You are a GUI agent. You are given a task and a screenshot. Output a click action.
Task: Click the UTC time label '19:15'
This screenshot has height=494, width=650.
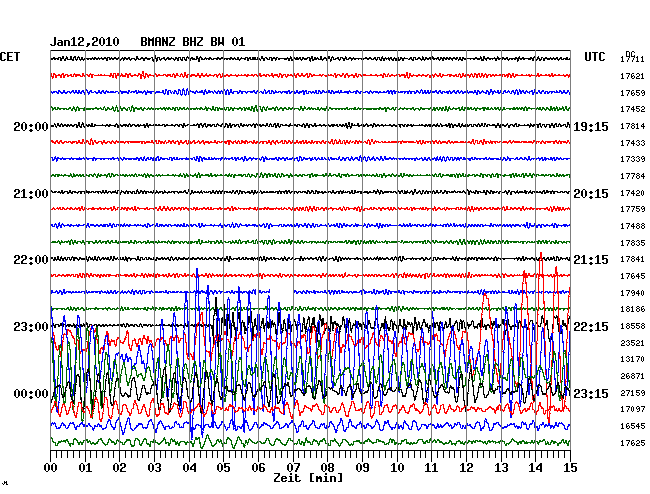[591, 126]
